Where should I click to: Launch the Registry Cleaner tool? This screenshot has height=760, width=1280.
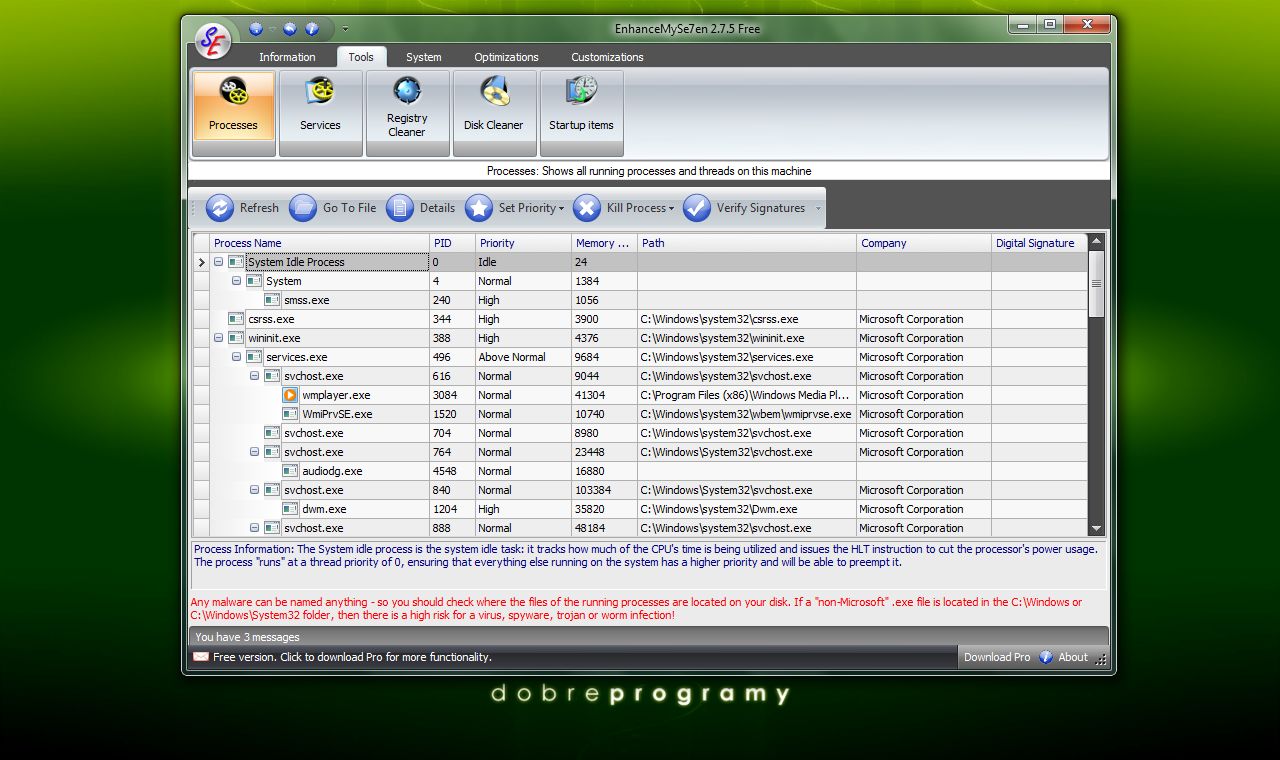(407, 113)
